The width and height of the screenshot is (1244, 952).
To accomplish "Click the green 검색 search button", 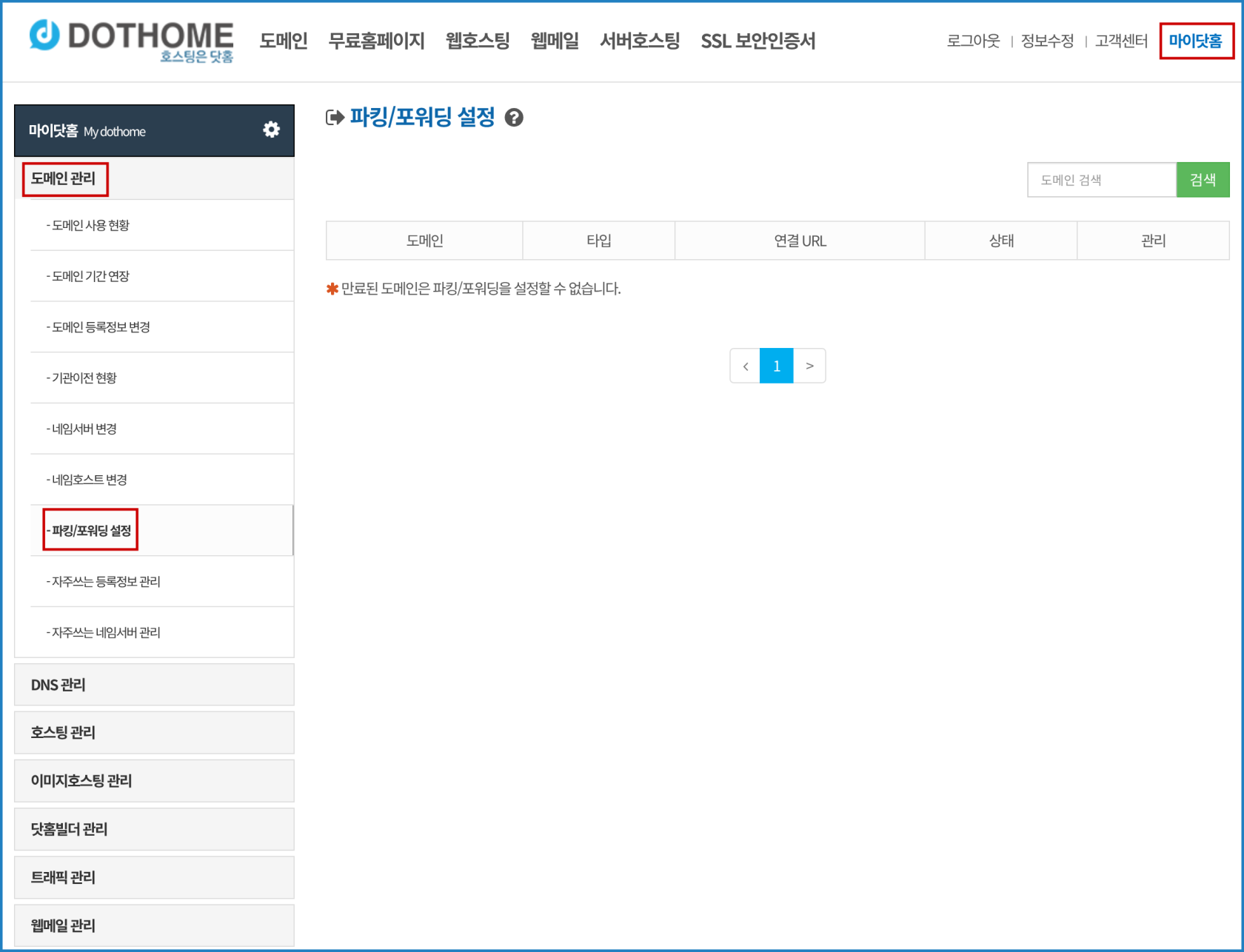I will click(x=1203, y=179).
